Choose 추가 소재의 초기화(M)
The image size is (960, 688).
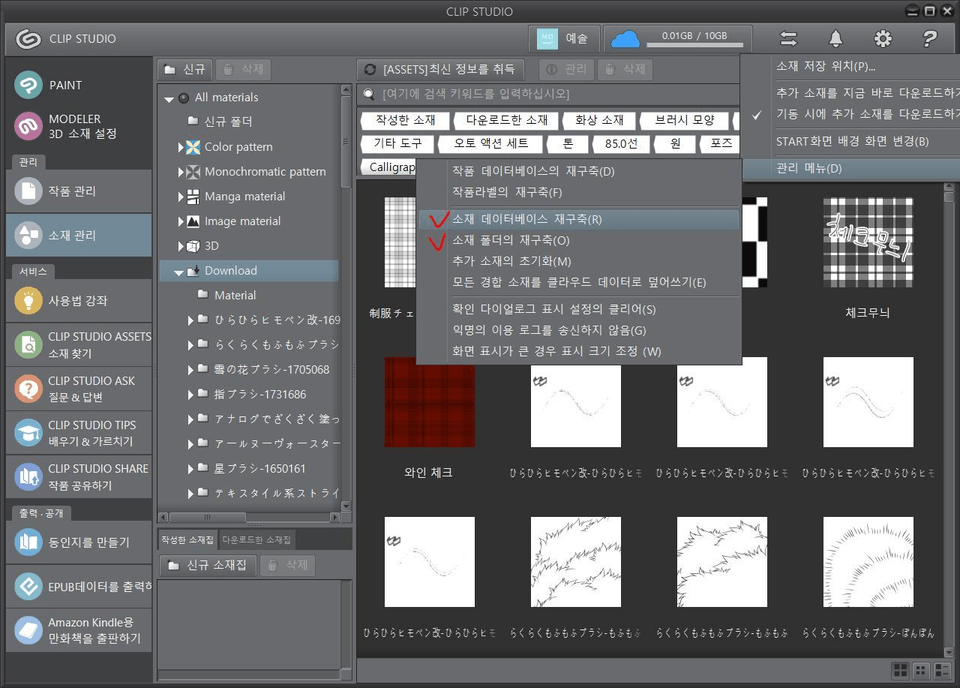pos(579,261)
